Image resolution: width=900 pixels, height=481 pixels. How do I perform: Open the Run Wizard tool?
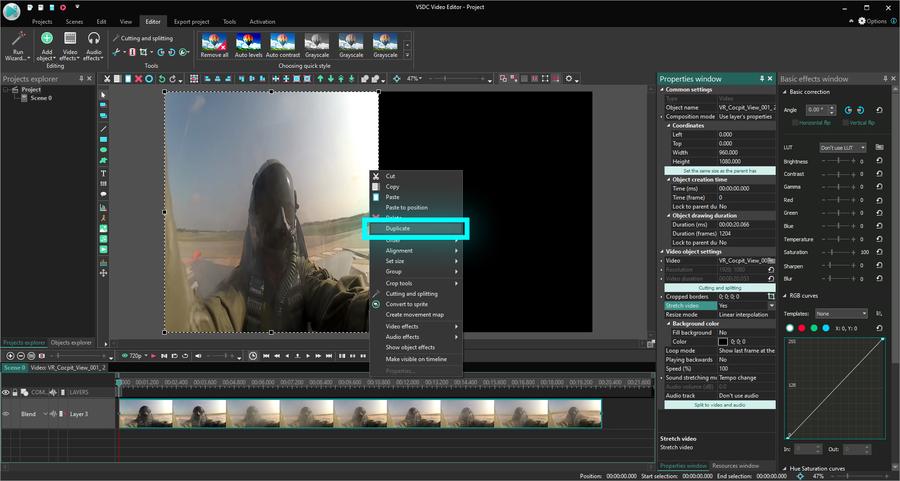tap(18, 46)
